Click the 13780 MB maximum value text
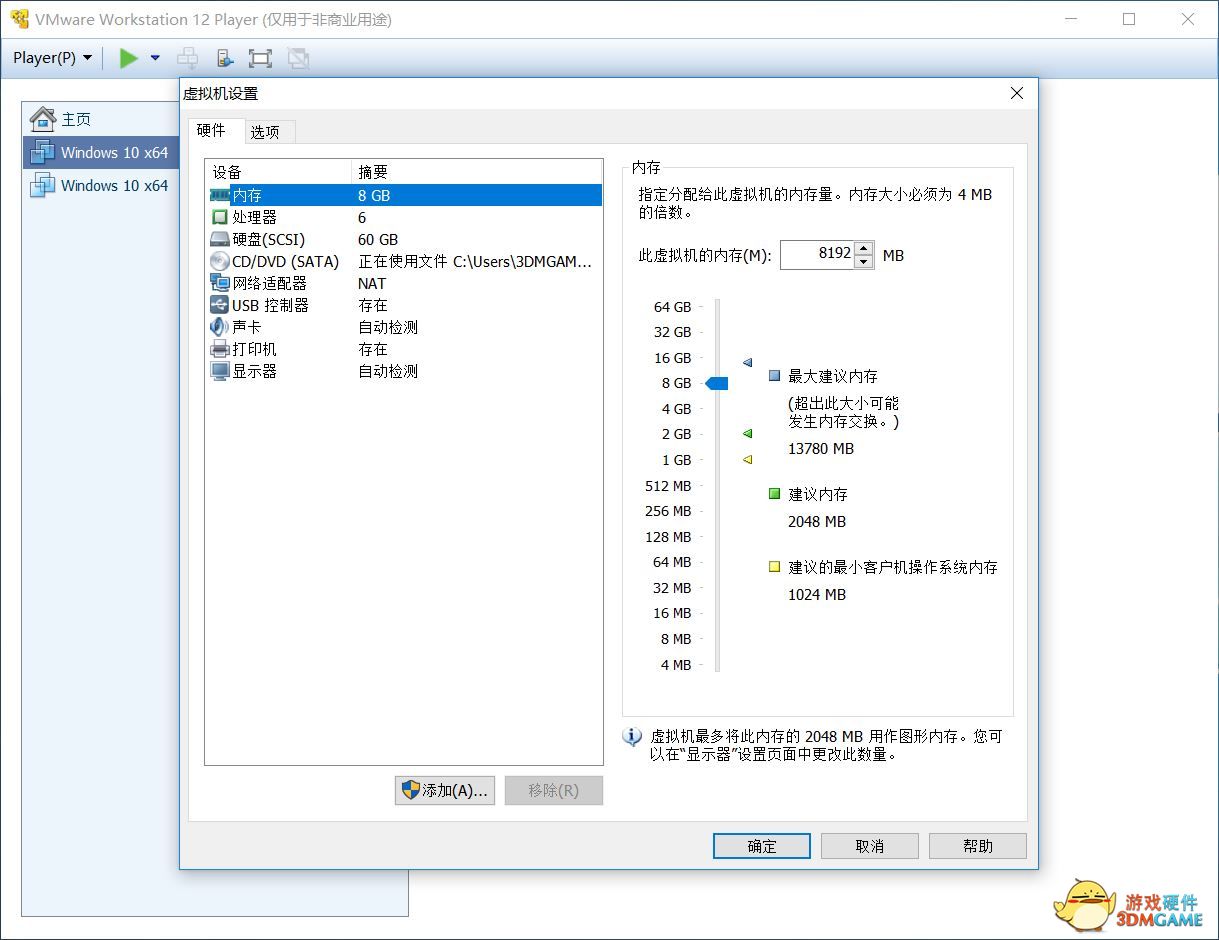1219x940 pixels. (x=821, y=449)
